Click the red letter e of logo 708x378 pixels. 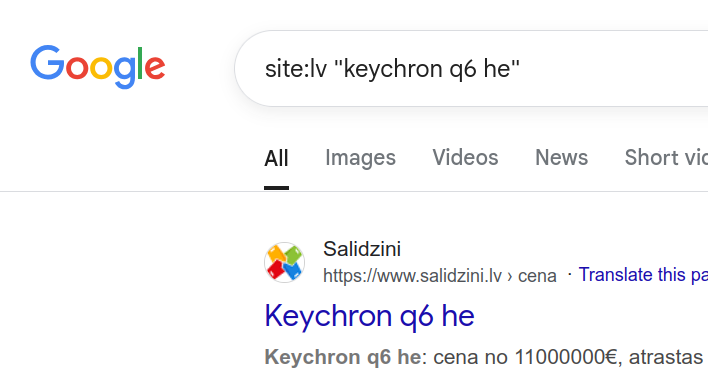pyautogui.click(x=155, y=68)
